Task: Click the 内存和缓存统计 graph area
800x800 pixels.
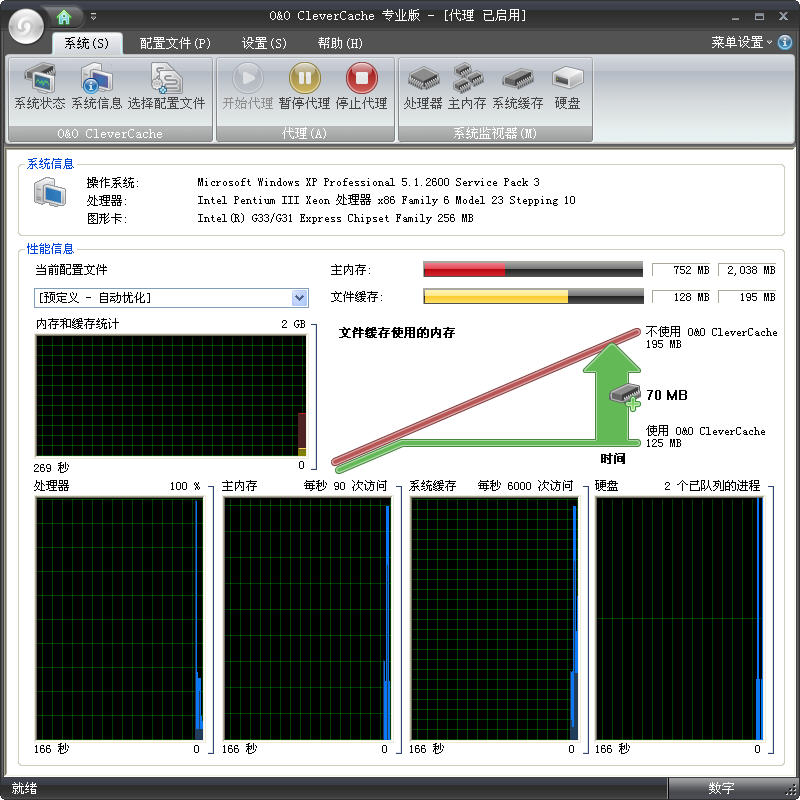Action: (x=170, y=395)
